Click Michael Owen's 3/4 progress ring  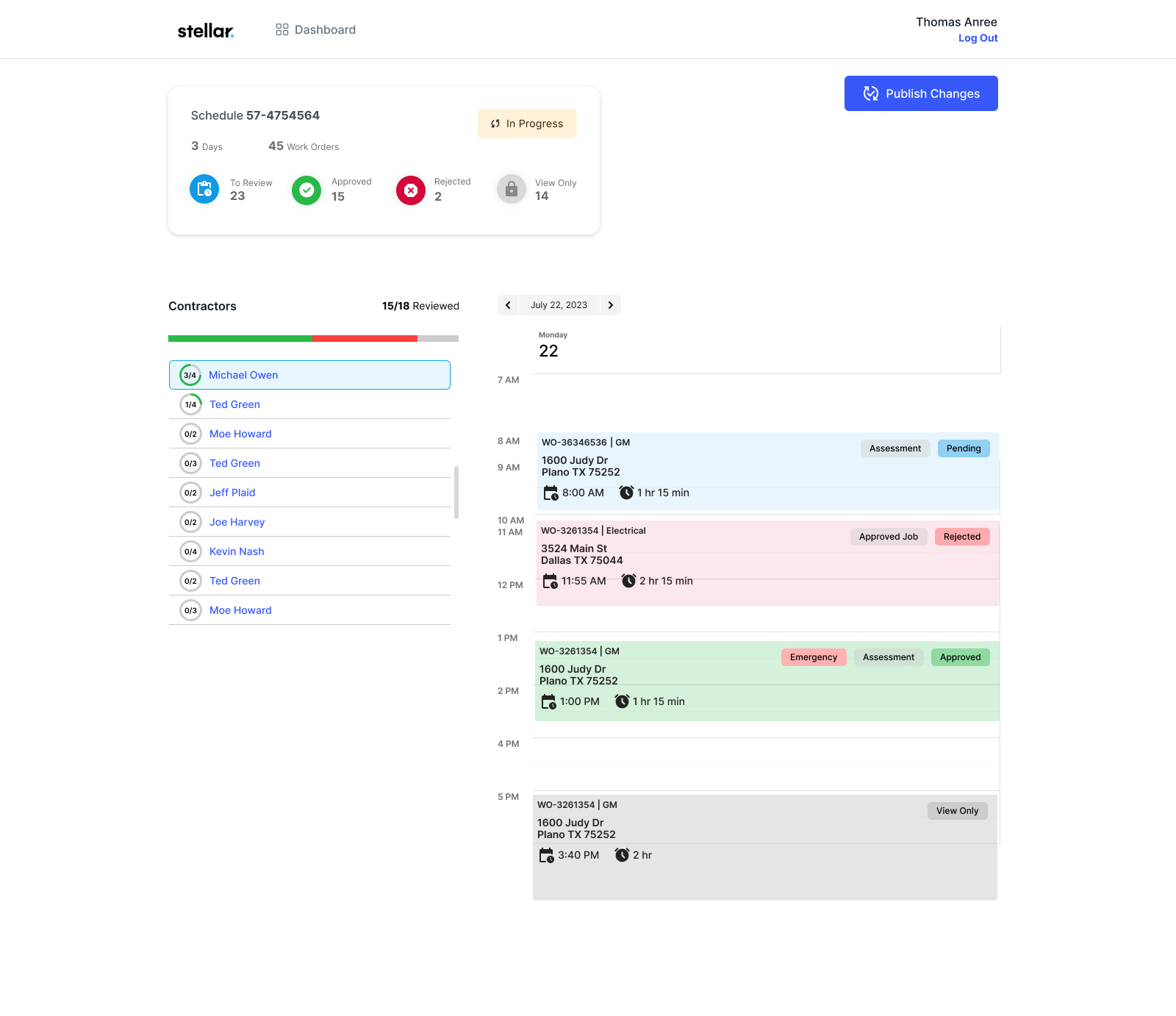(190, 375)
